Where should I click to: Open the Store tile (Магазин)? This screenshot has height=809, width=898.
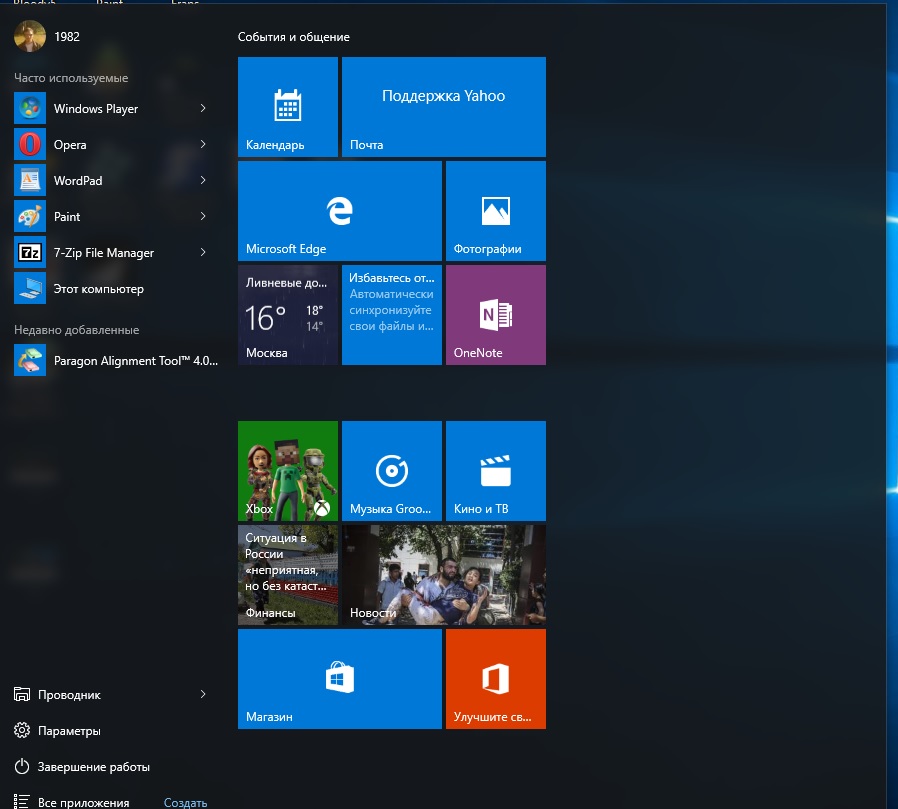[339, 679]
